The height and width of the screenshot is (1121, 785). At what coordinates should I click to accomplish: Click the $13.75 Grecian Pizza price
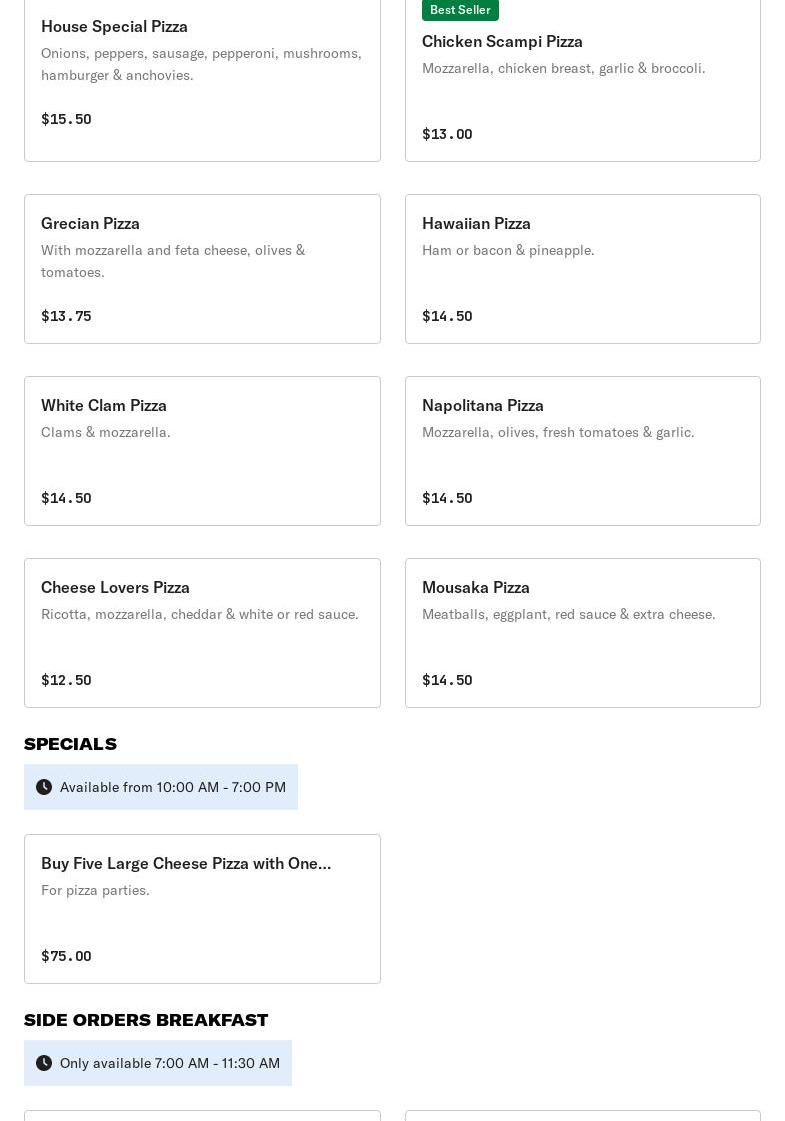pos(66,316)
